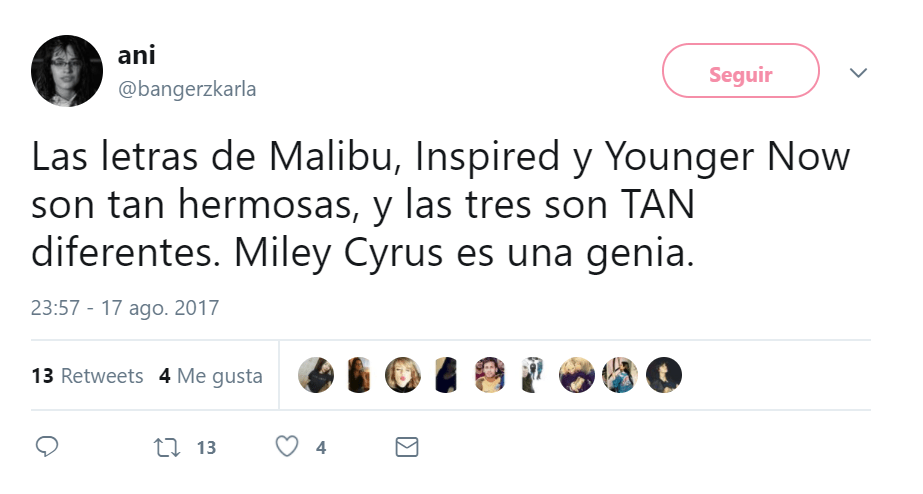This screenshot has height=494, width=923.
Task: View the 4 Me gusta list
Action: (211, 376)
